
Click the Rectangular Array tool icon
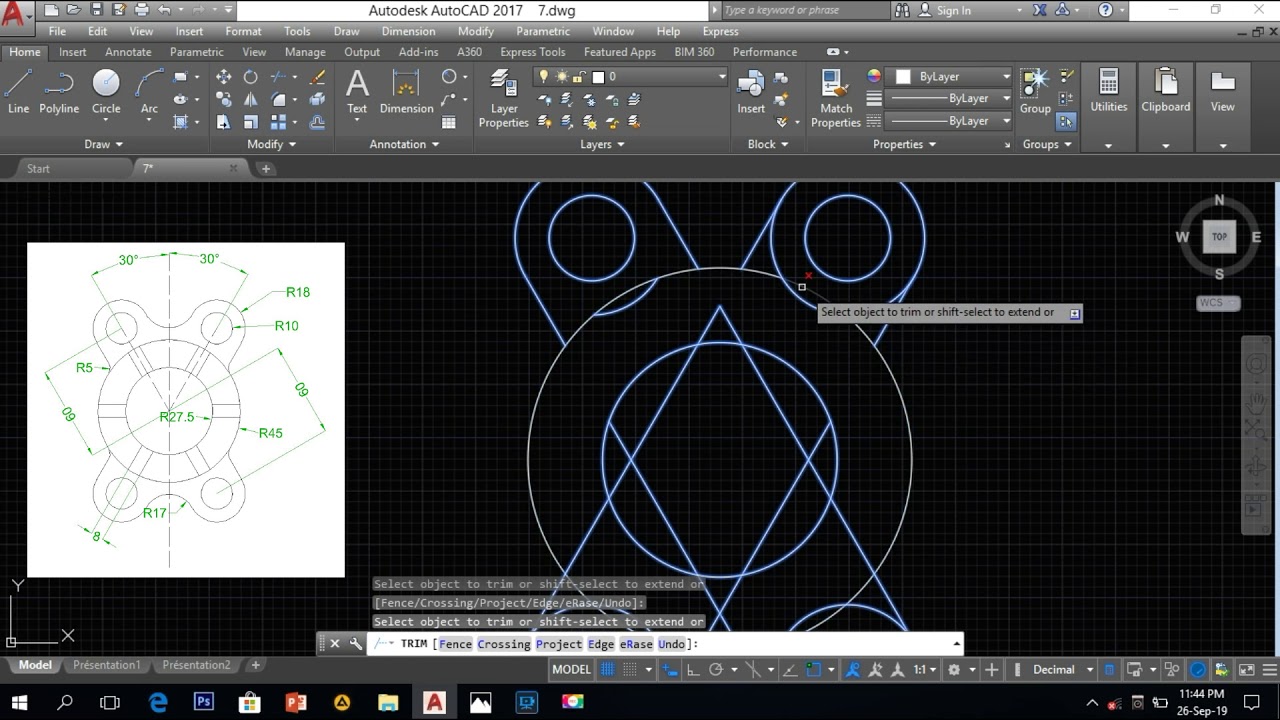pyautogui.click(x=279, y=122)
